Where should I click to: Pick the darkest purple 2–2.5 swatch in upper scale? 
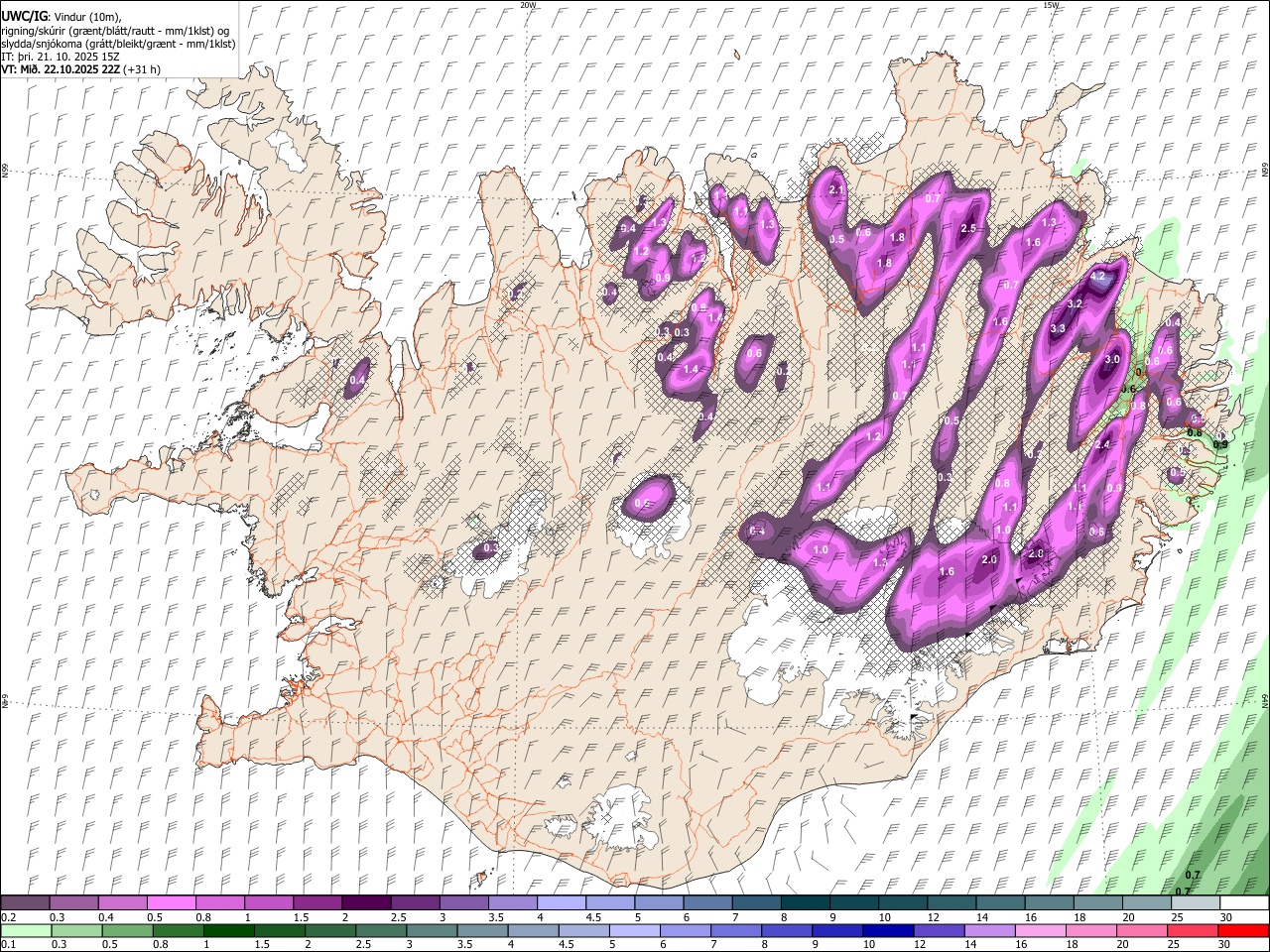click(366, 902)
